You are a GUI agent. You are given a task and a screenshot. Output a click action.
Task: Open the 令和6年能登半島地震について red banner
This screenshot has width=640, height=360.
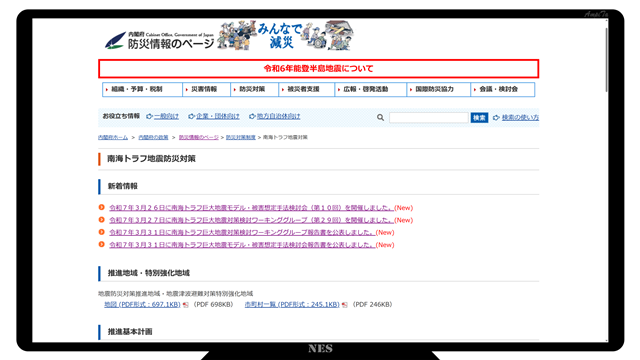[318, 69]
